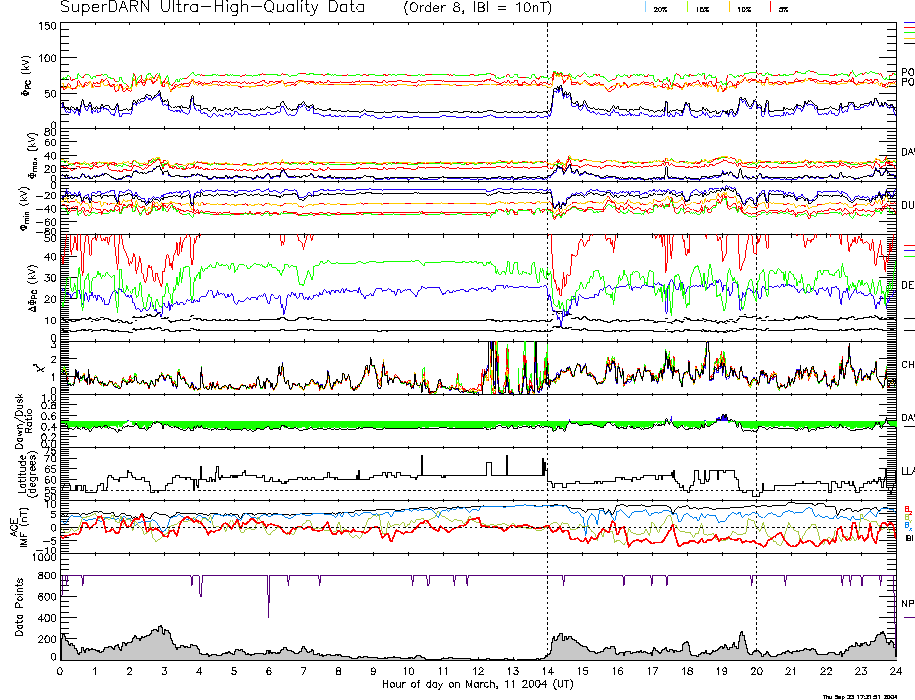This screenshot has height=700, width=915.
Task: Click hour tick label '4' on time axis
Action: [200, 671]
